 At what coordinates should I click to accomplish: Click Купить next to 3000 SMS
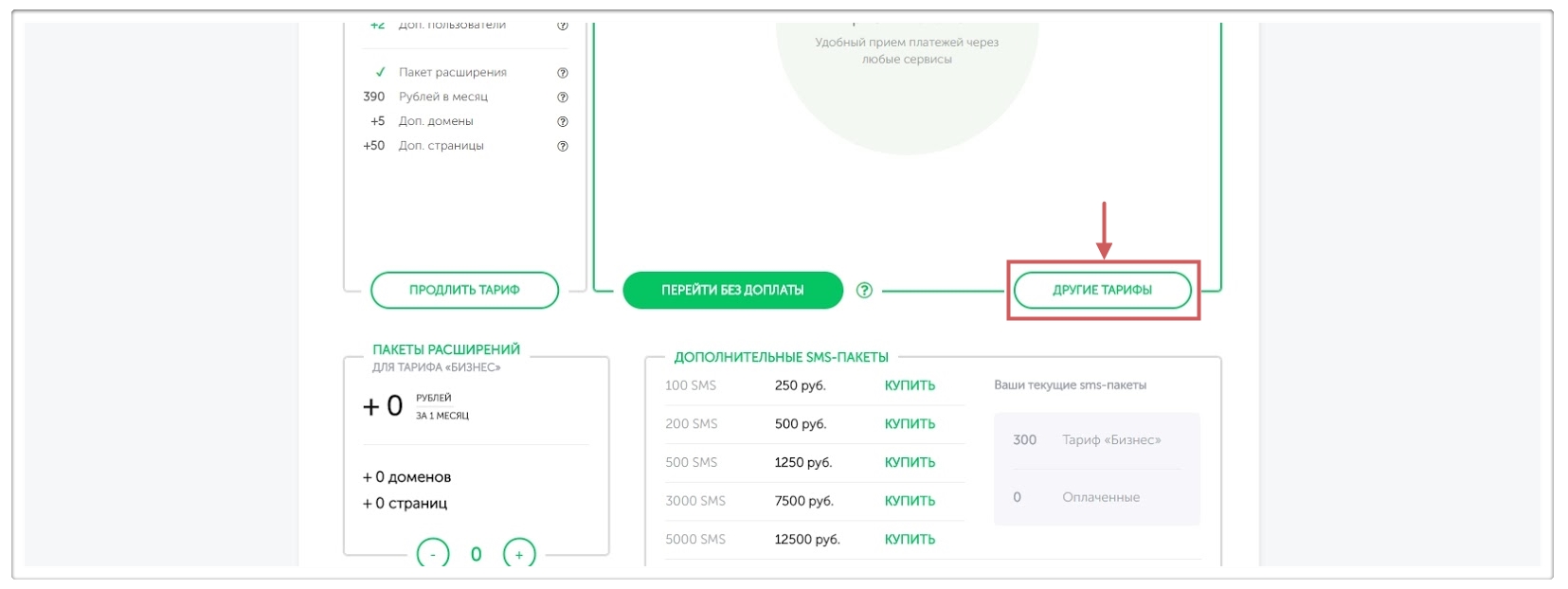[x=910, y=501]
